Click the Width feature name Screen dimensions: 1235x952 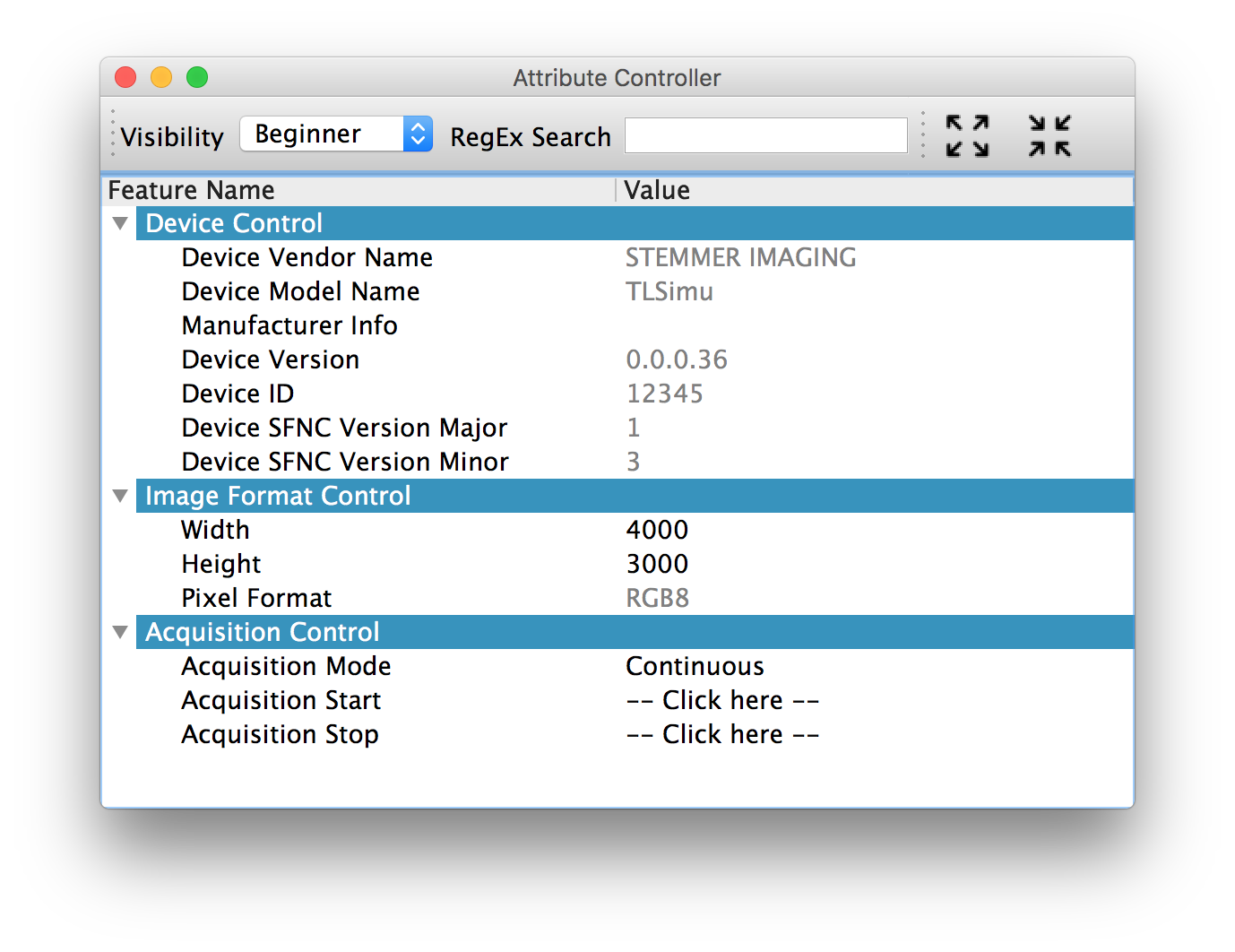[215, 530]
